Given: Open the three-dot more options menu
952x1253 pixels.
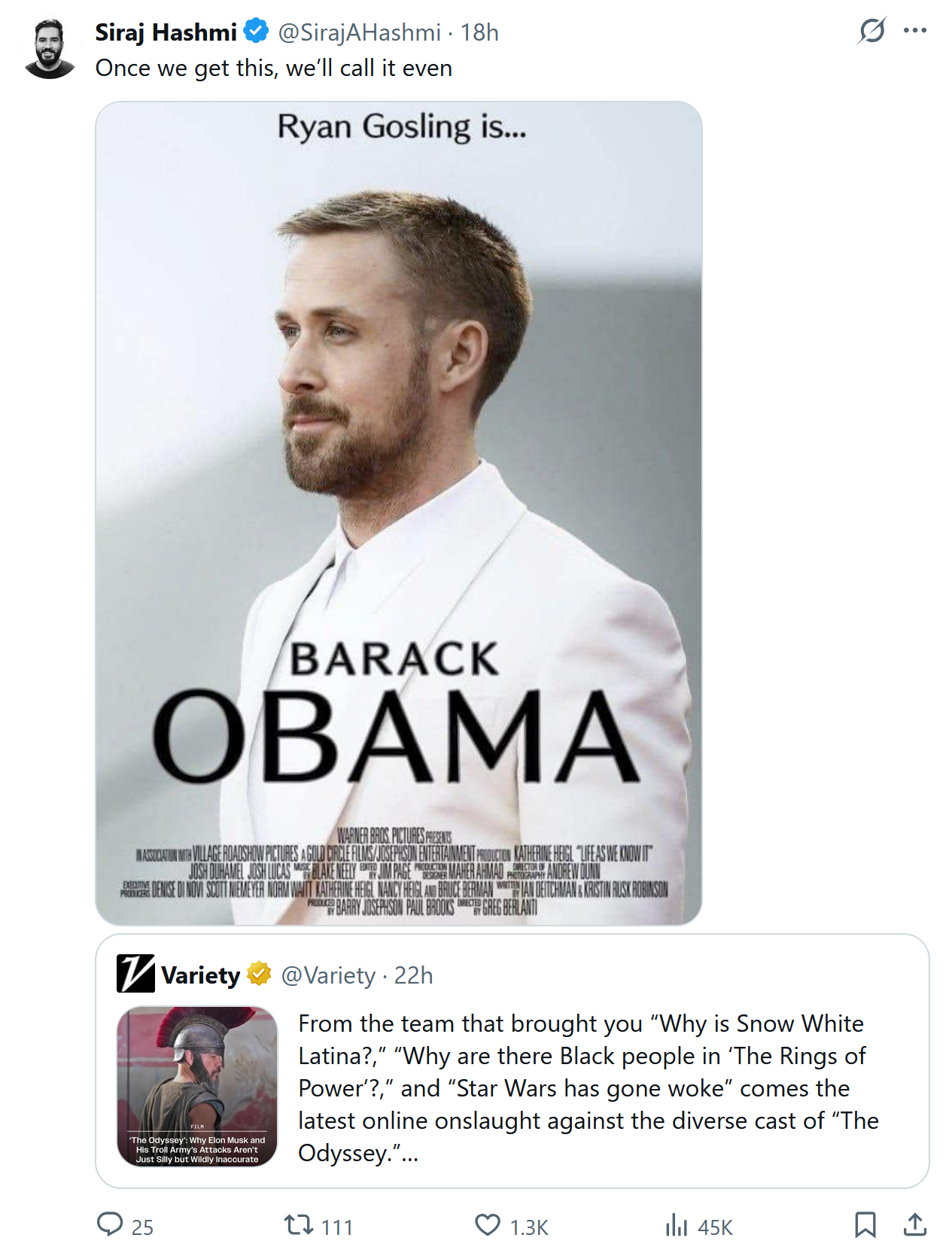Looking at the screenshot, I should 914,31.
